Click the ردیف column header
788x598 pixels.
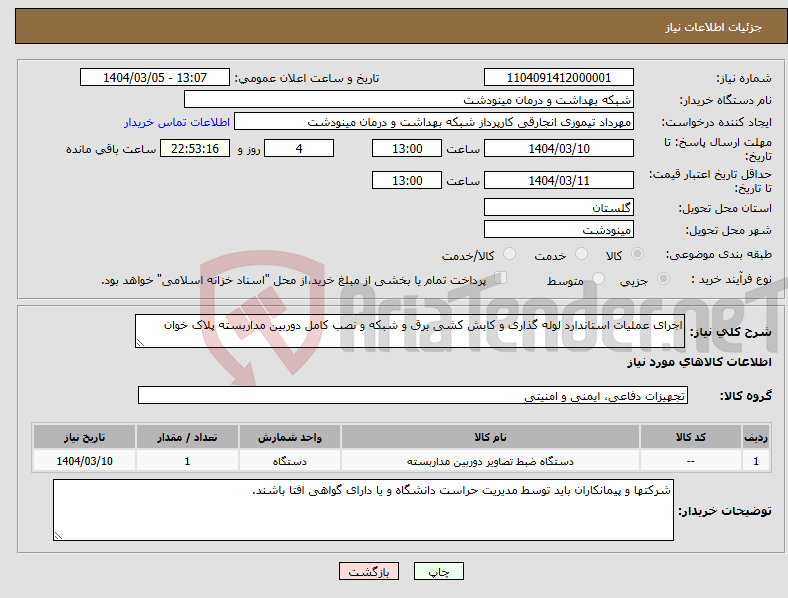[x=756, y=437]
